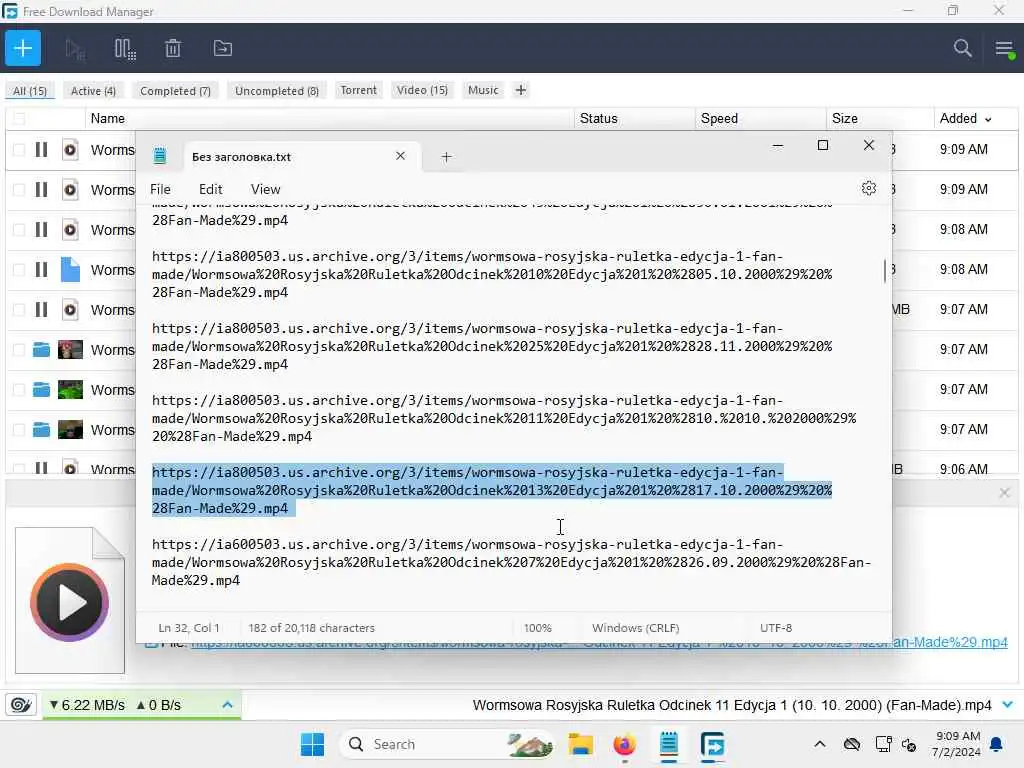Switch to the Torrent filter tab
The width and height of the screenshot is (1024, 768).
pyautogui.click(x=359, y=90)
